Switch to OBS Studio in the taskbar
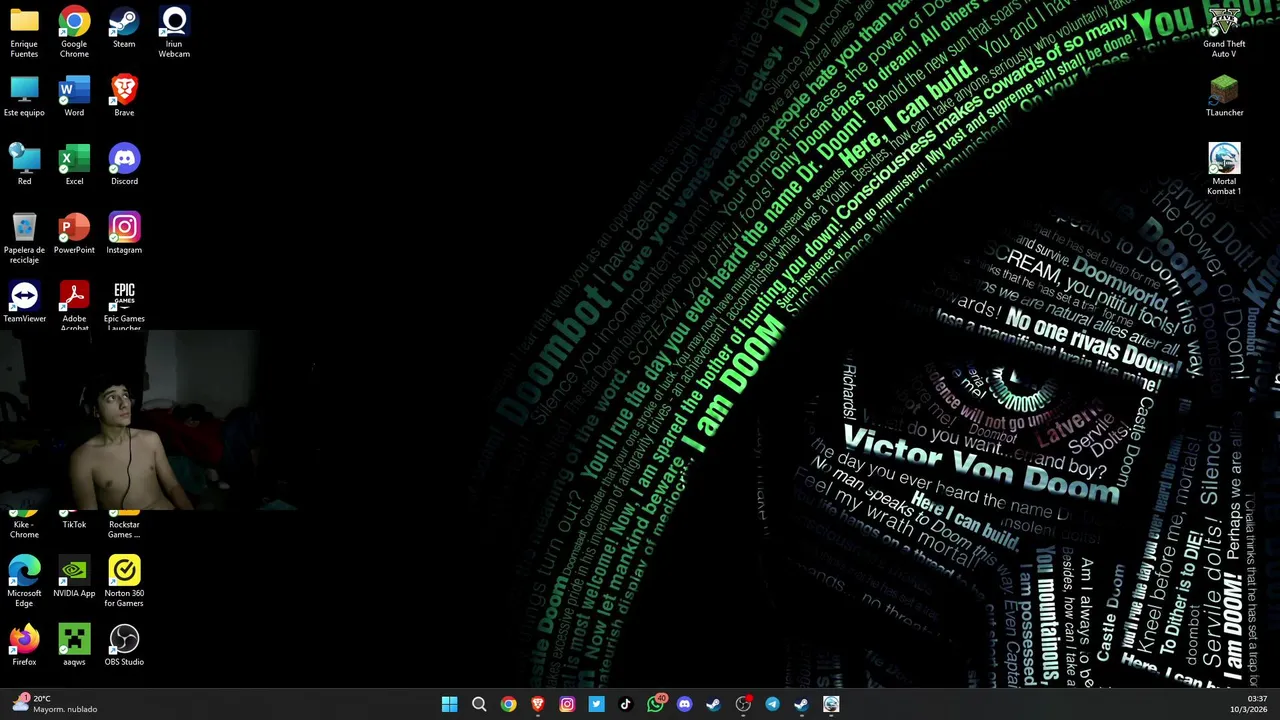1280x720 pixels. pyautogui.click(x=743, y=704)
